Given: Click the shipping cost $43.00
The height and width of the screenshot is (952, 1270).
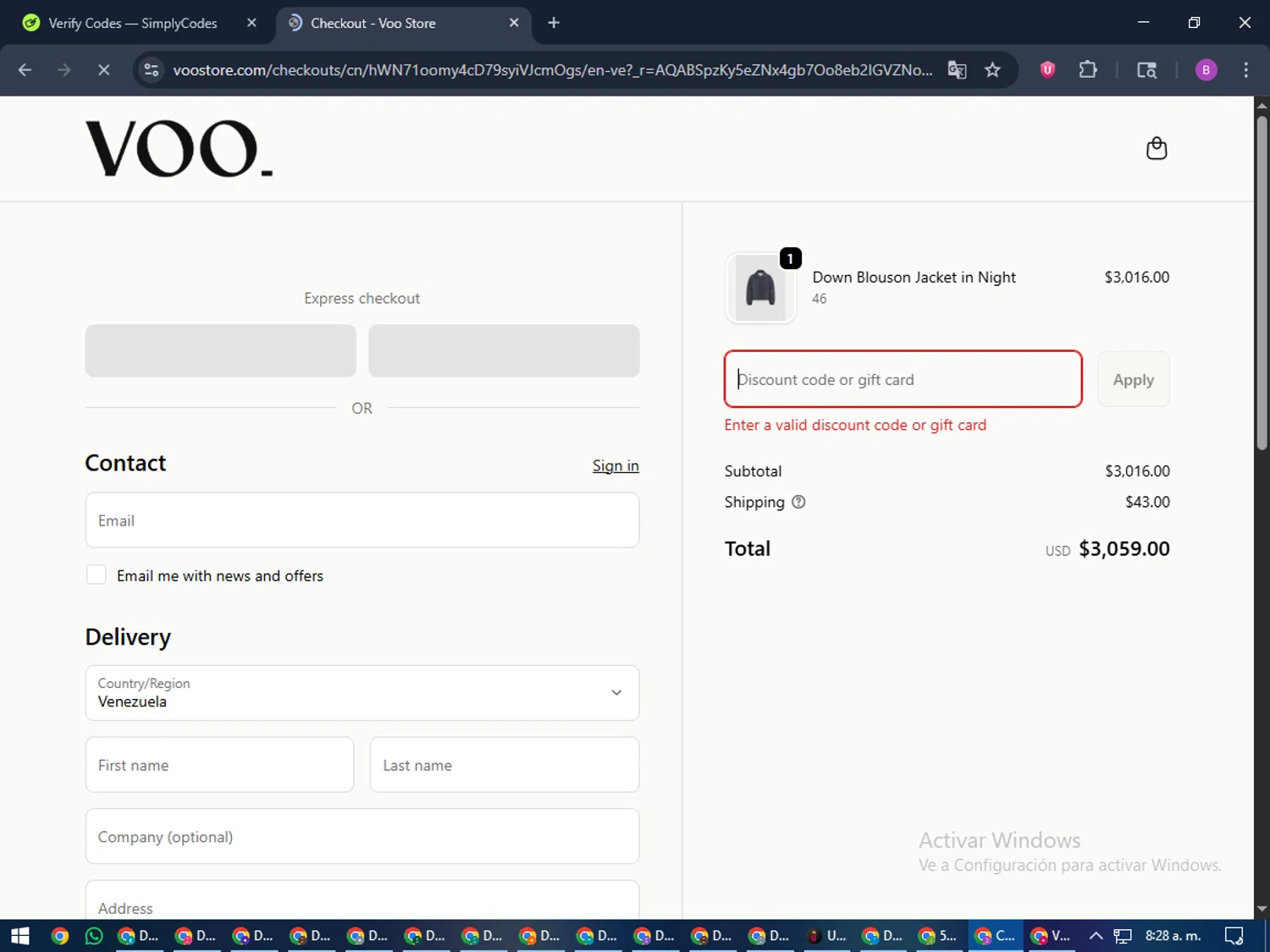Looking at the screenshot, I should 1147,502.
